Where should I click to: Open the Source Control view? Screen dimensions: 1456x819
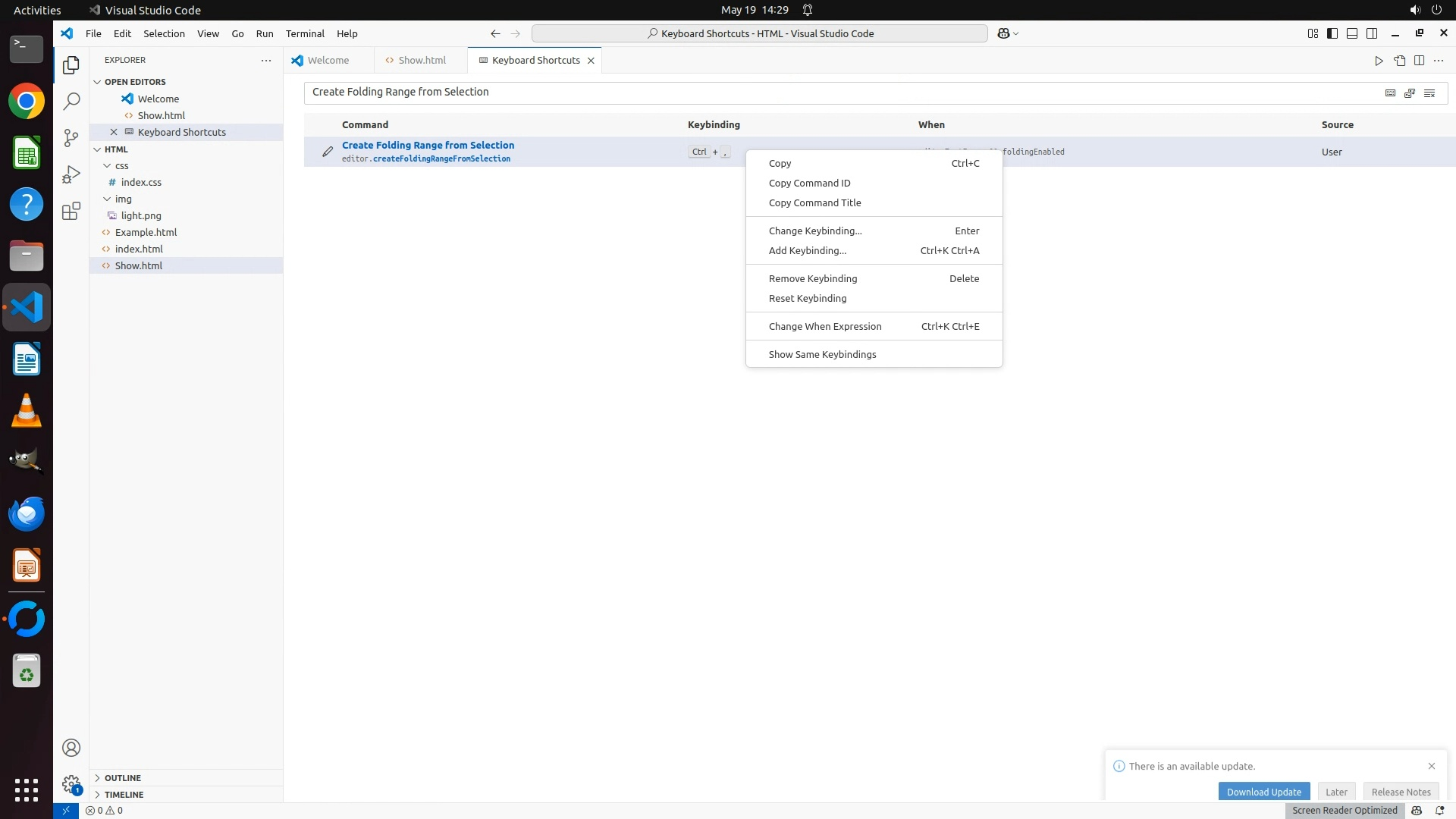pyautogui.click(x=71, y=137)
